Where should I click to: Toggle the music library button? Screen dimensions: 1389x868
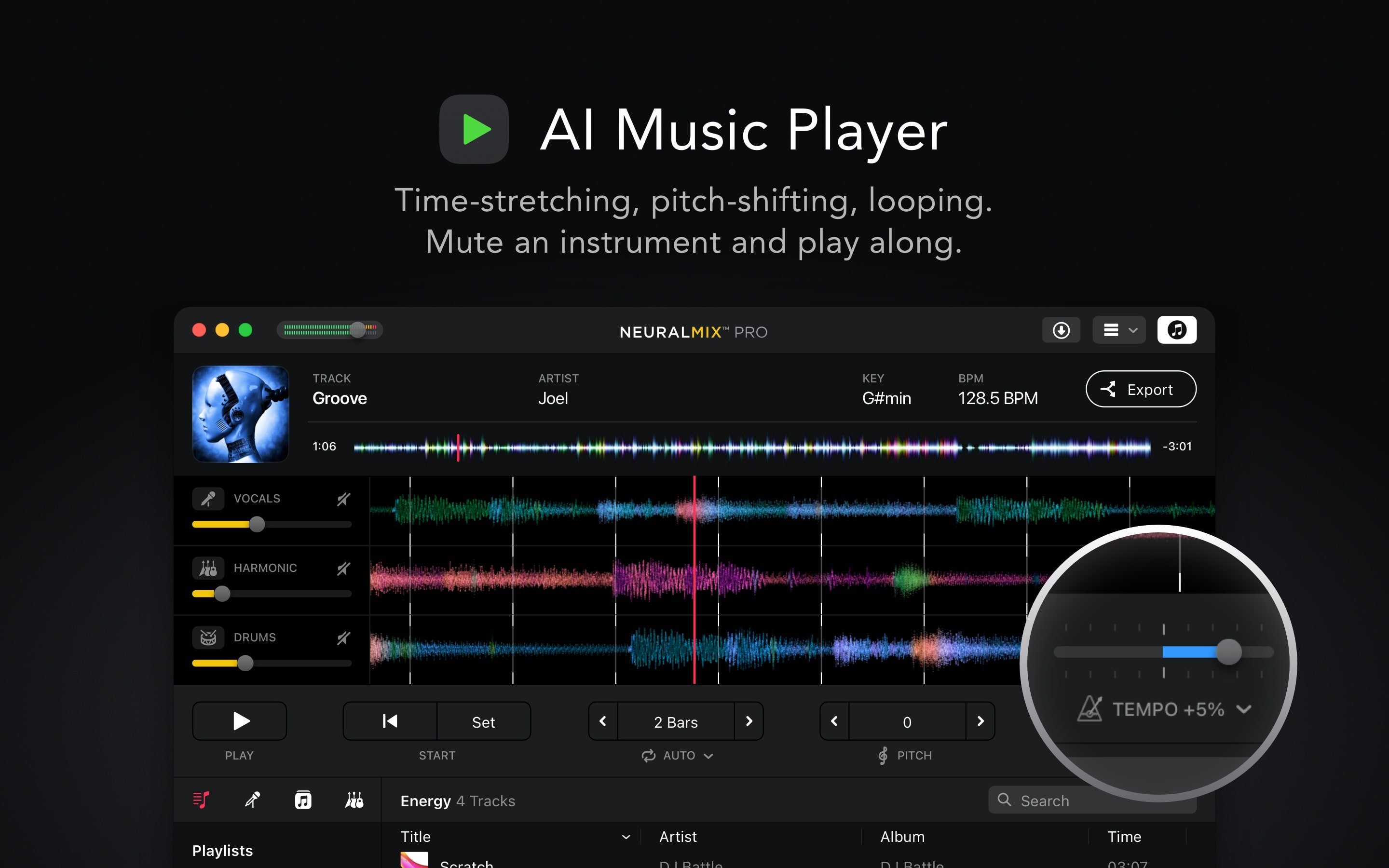[x=1177, y=330]
